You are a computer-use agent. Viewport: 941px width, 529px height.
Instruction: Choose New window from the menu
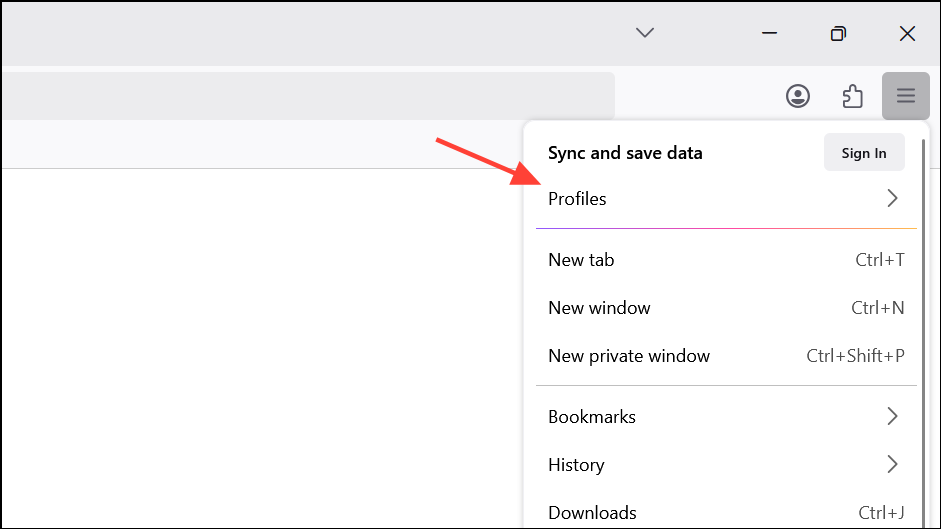(599, 308)
